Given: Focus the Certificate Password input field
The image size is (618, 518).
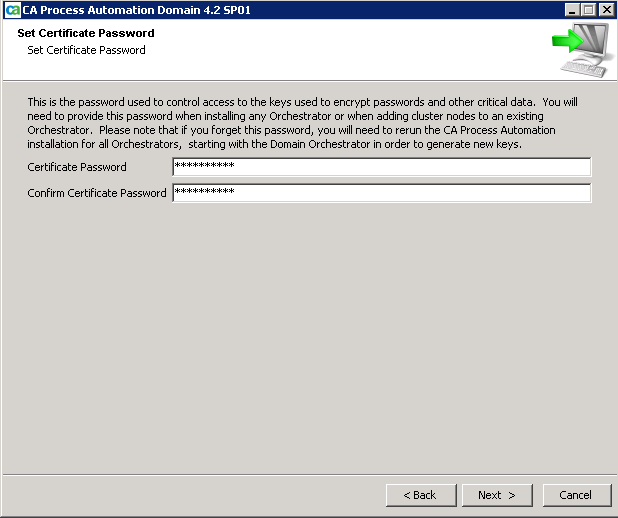Looking at the screenshot, I should coord(381,167).
